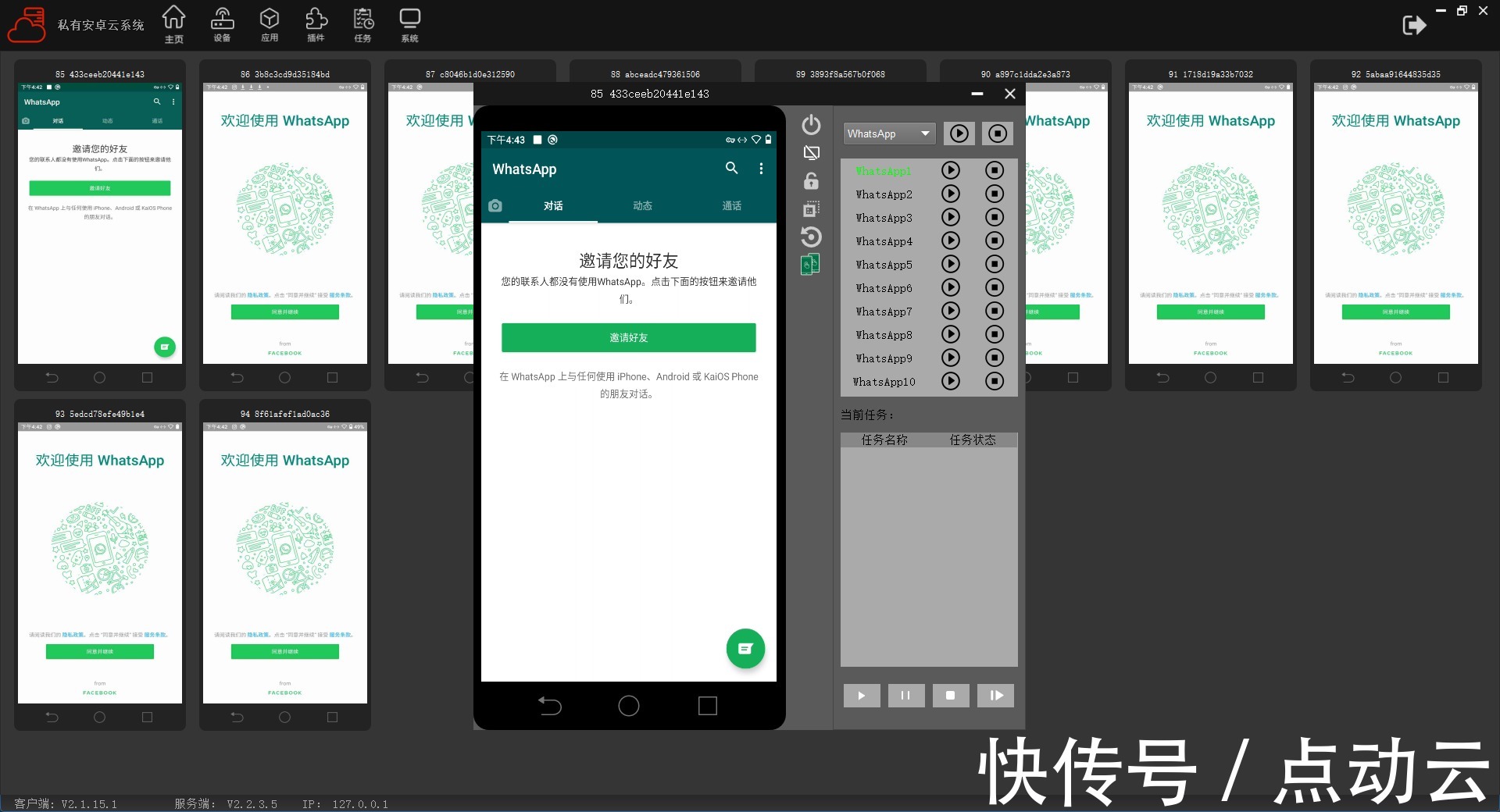The width and height of the screenshot is (1500, 812).
Task: Start the WhatsApp6 instance
Action: click(x=950, y=287)
